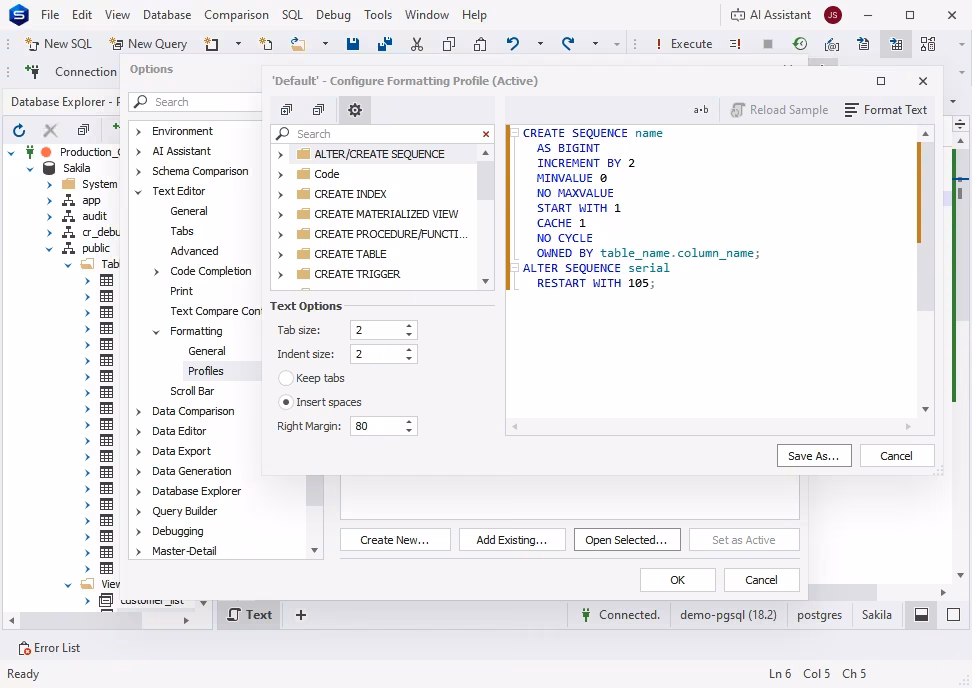The height and width of the screenshot is (688, 972).
Task: Open the AI Assistant panel
Action: coord(771,15)
